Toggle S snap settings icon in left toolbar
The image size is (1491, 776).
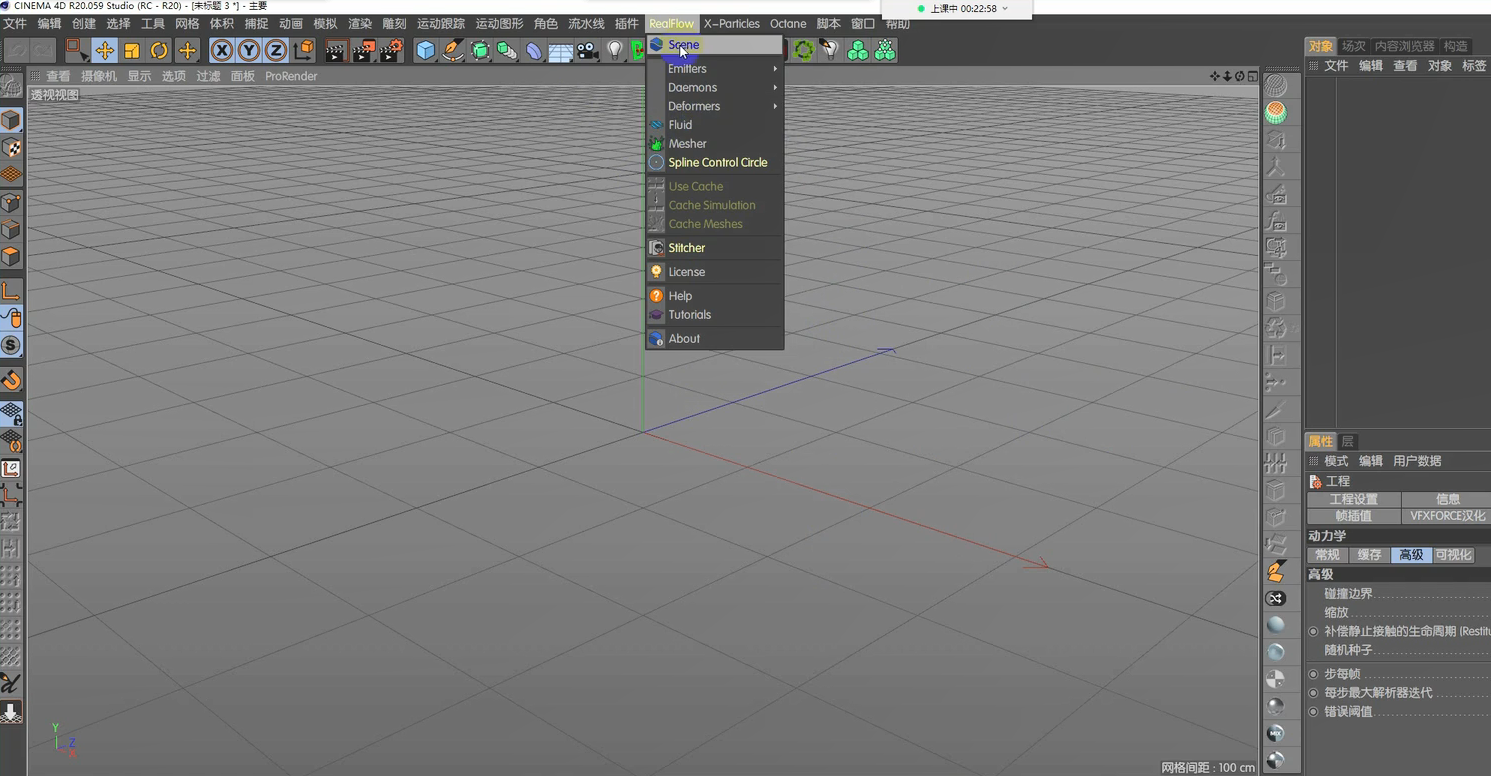(x=11, y=346)
